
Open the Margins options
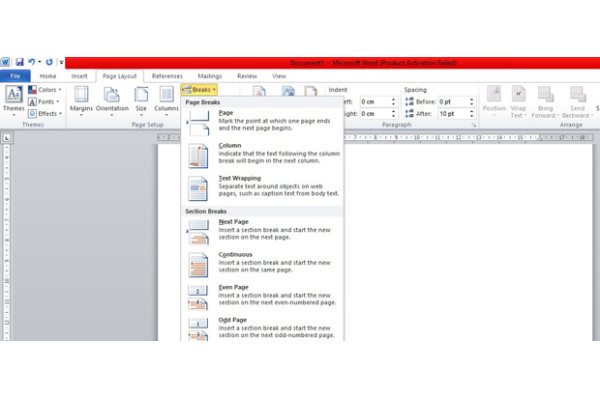coord(81,101)
